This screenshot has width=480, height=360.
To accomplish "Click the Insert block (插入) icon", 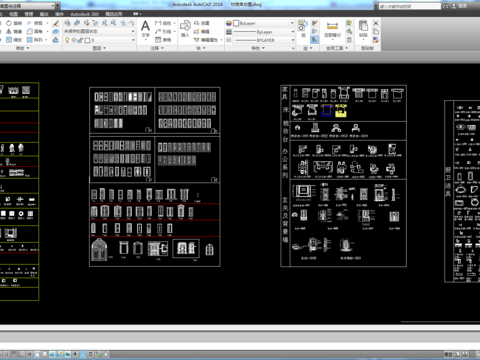I will 185,28.
